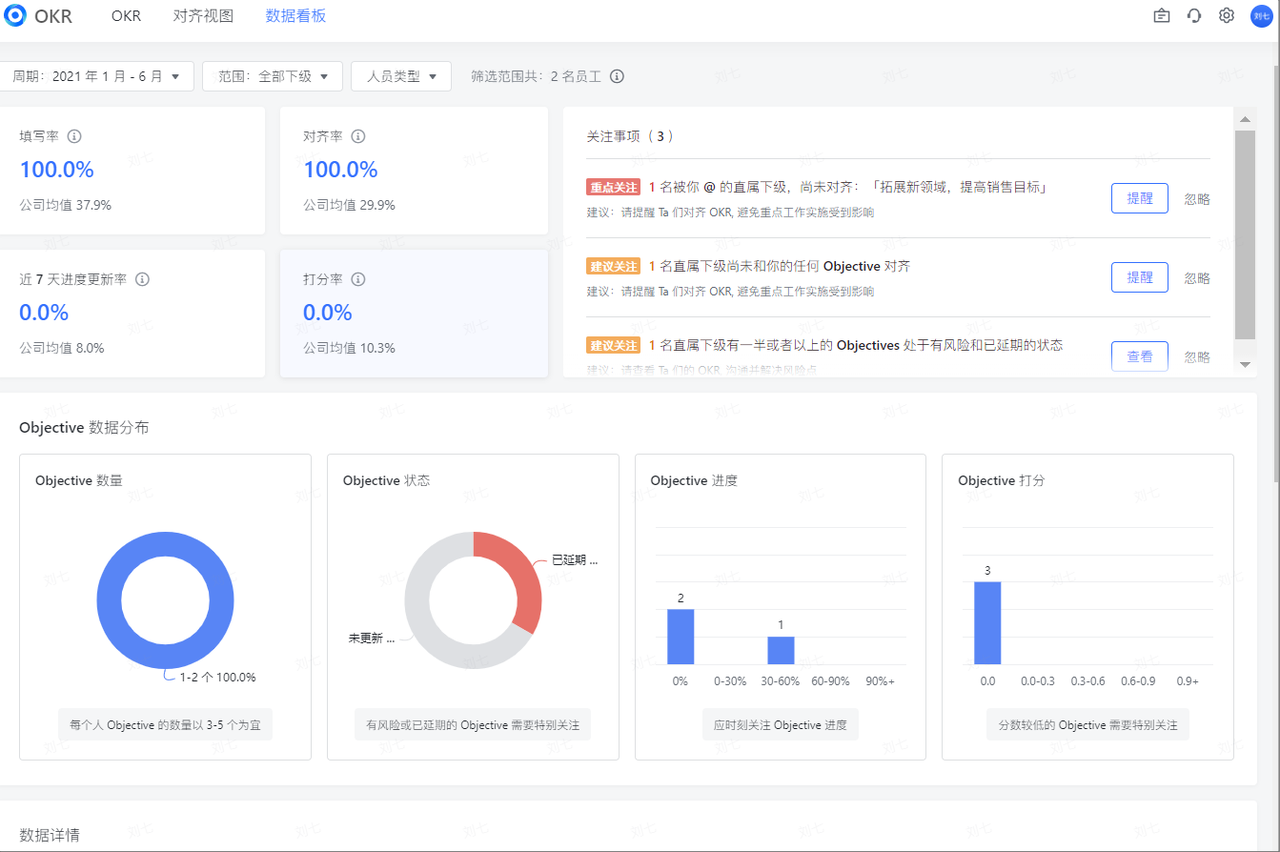Open the headset support icon
The width and height of the screenshot is (1280, 852).
[x=1194, y=16]
